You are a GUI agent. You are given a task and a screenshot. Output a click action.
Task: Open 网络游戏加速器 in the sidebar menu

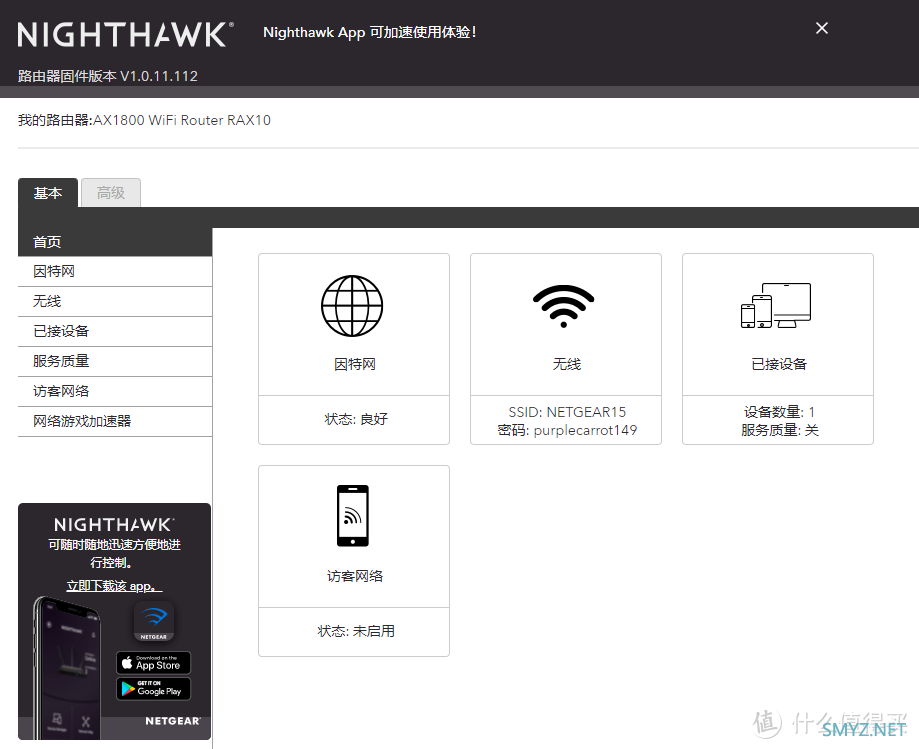pyautogui.click(x=115, y=421)
